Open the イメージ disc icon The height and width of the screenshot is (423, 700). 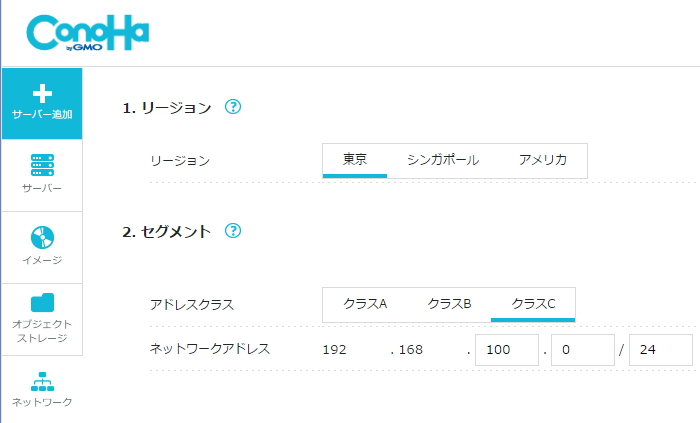[x=41, y=237]
